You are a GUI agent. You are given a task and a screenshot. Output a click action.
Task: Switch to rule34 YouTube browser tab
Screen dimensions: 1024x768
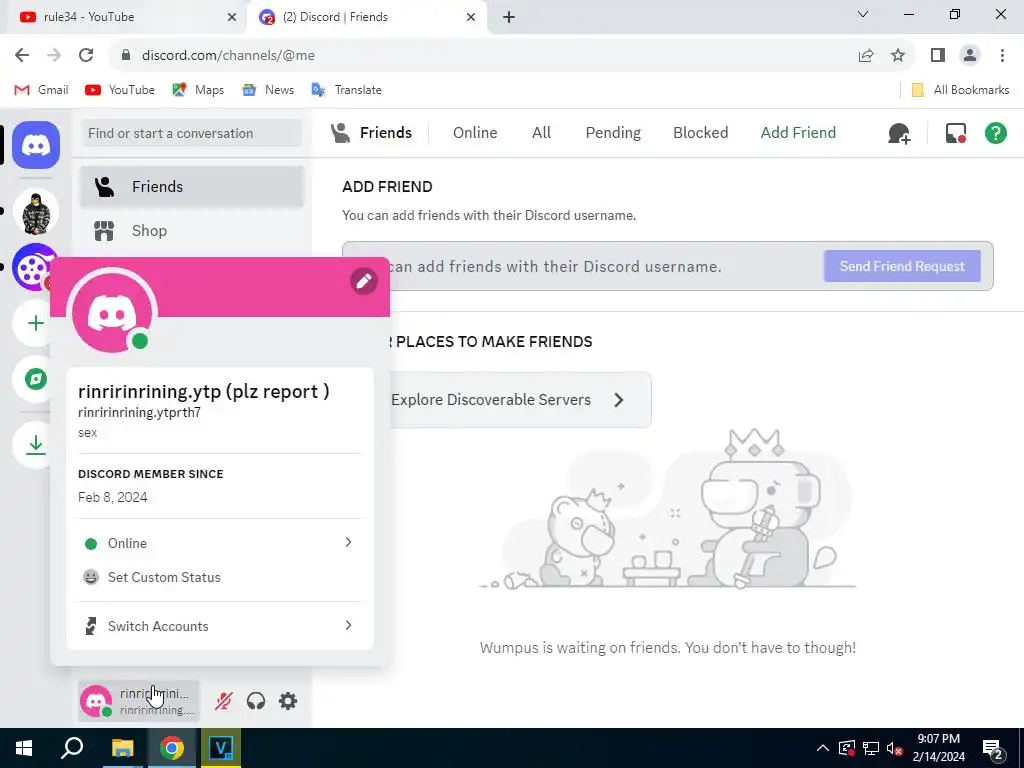(x=124, y=17)
